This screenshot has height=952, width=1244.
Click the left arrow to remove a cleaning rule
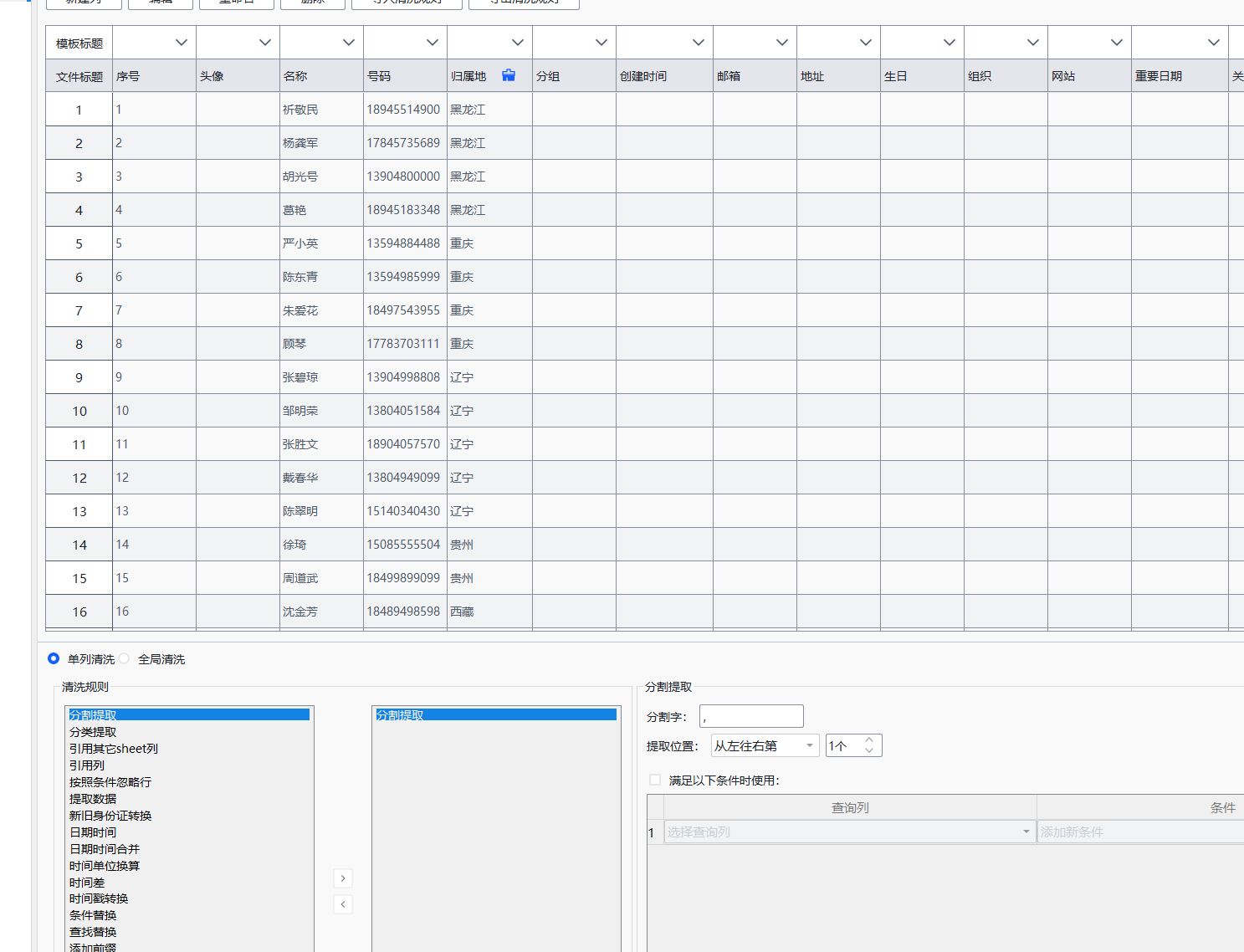[343, 904]
